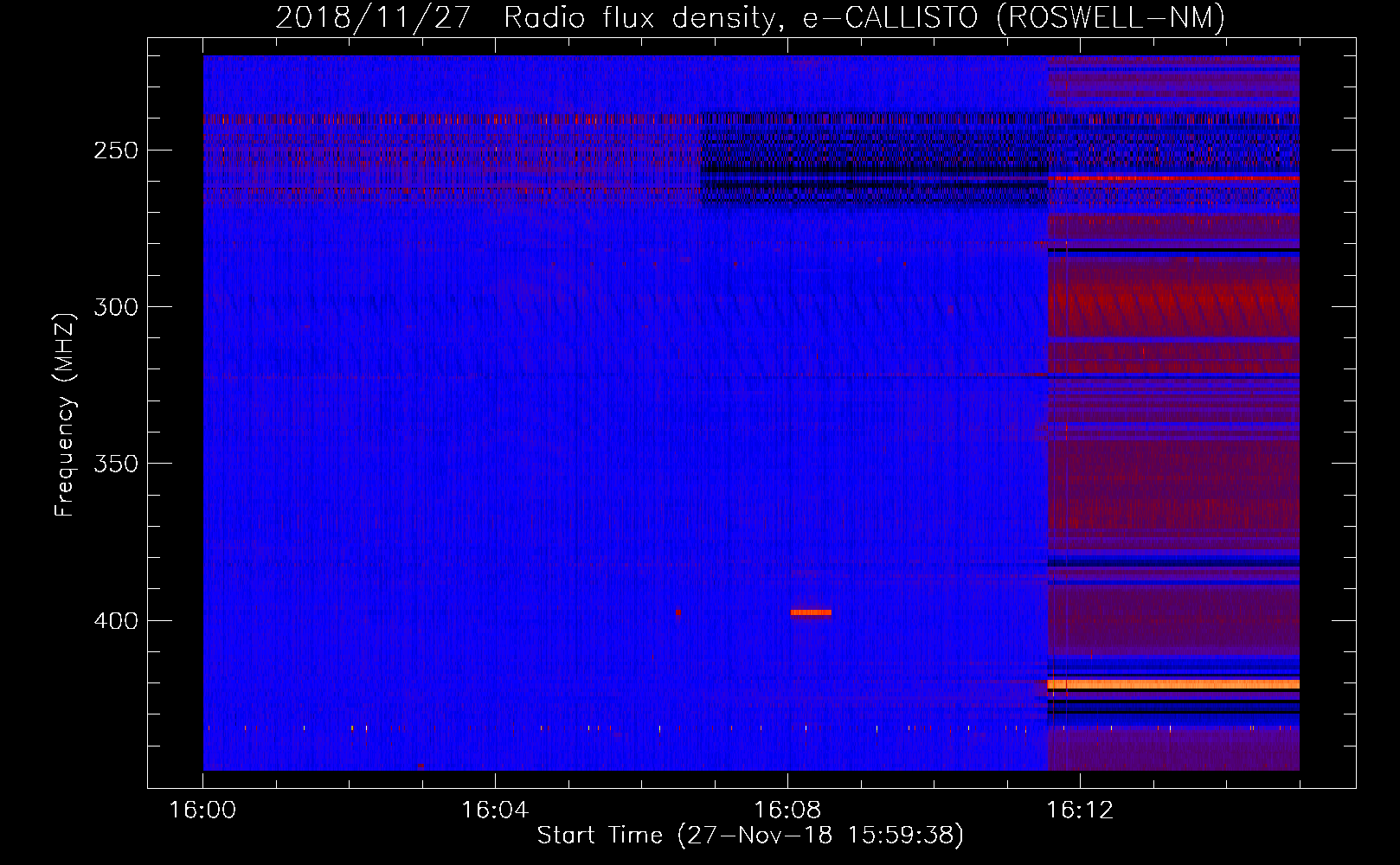Click the 400 frequency tick label
Viewport: 1400px width, 865px height.
click(x=116, y=621)
